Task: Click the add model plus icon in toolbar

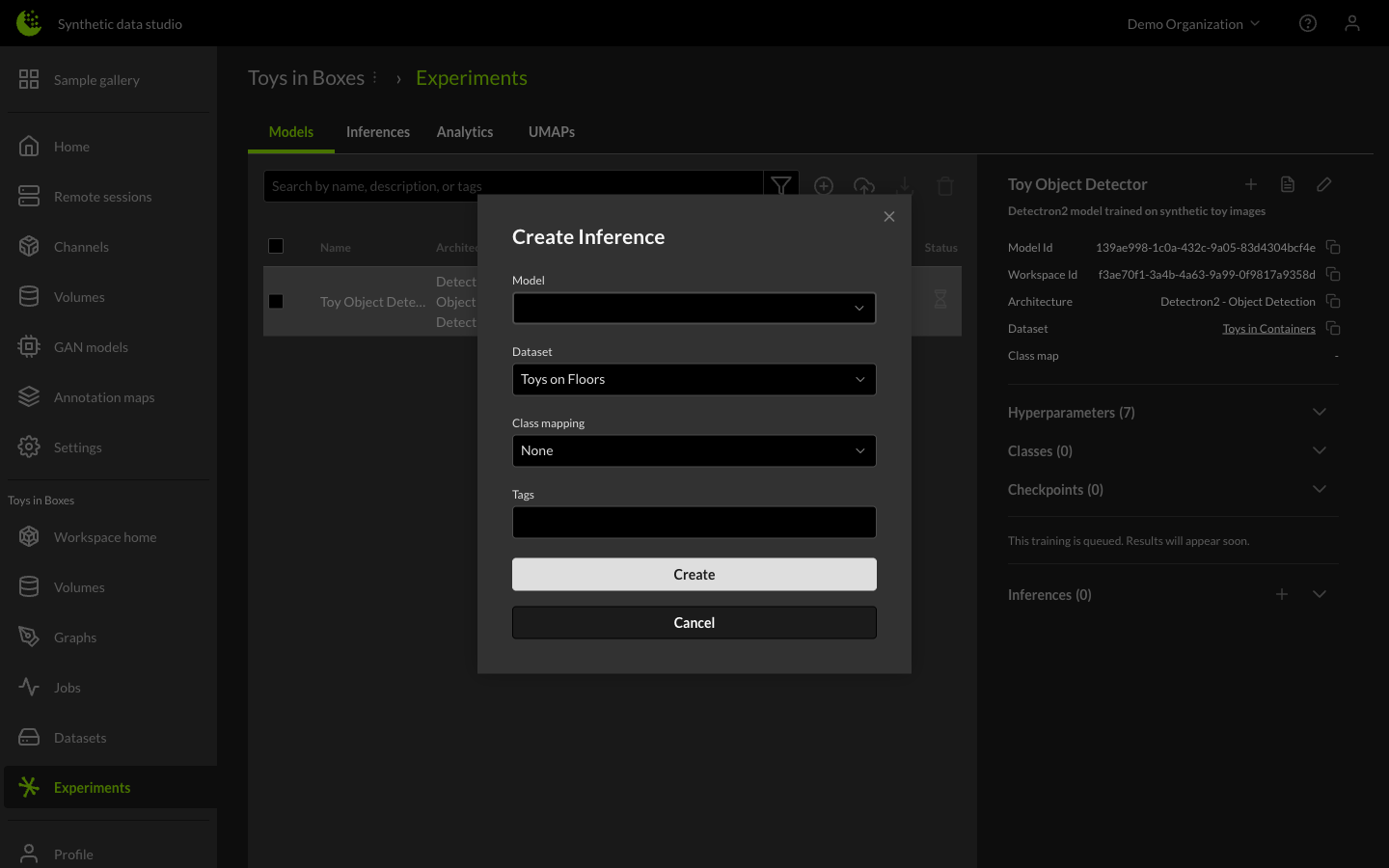Action: coord(824,185)
